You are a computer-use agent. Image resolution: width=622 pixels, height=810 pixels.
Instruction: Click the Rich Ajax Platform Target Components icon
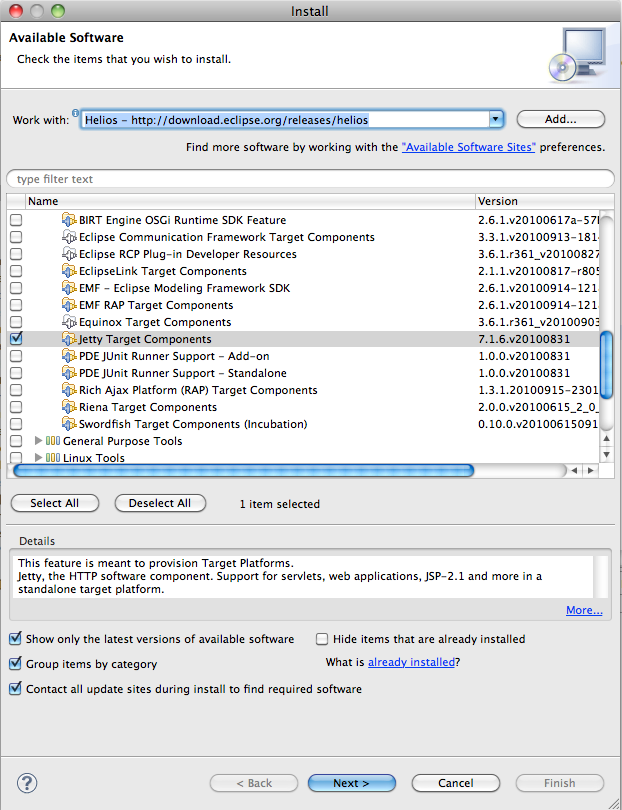[69, 390]
